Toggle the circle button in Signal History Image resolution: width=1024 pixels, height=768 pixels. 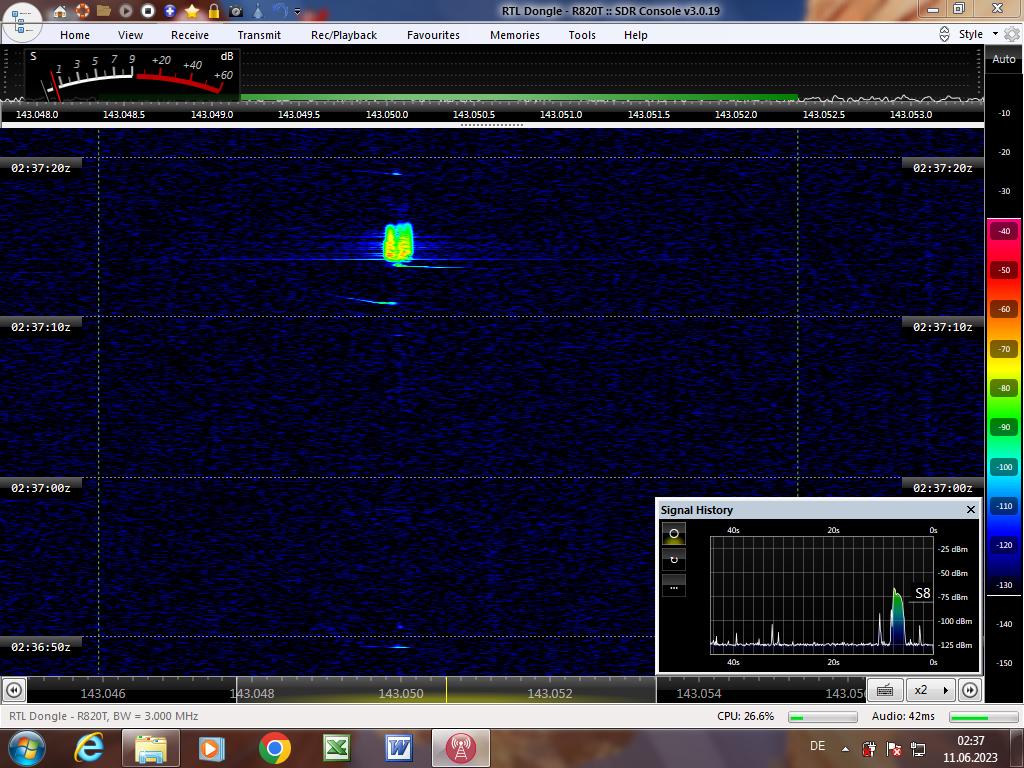click(674, 534)
